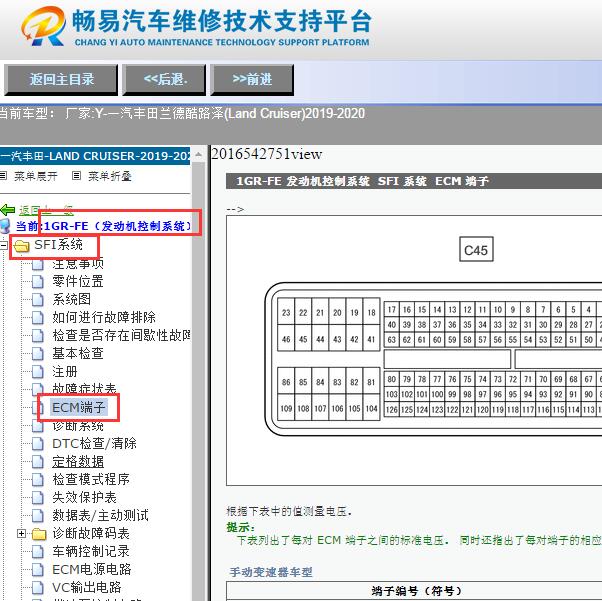Viewport: 602px width, 601px height.
Task: Open DTC检查/清除 entry
Action: [x=94, y=444]
